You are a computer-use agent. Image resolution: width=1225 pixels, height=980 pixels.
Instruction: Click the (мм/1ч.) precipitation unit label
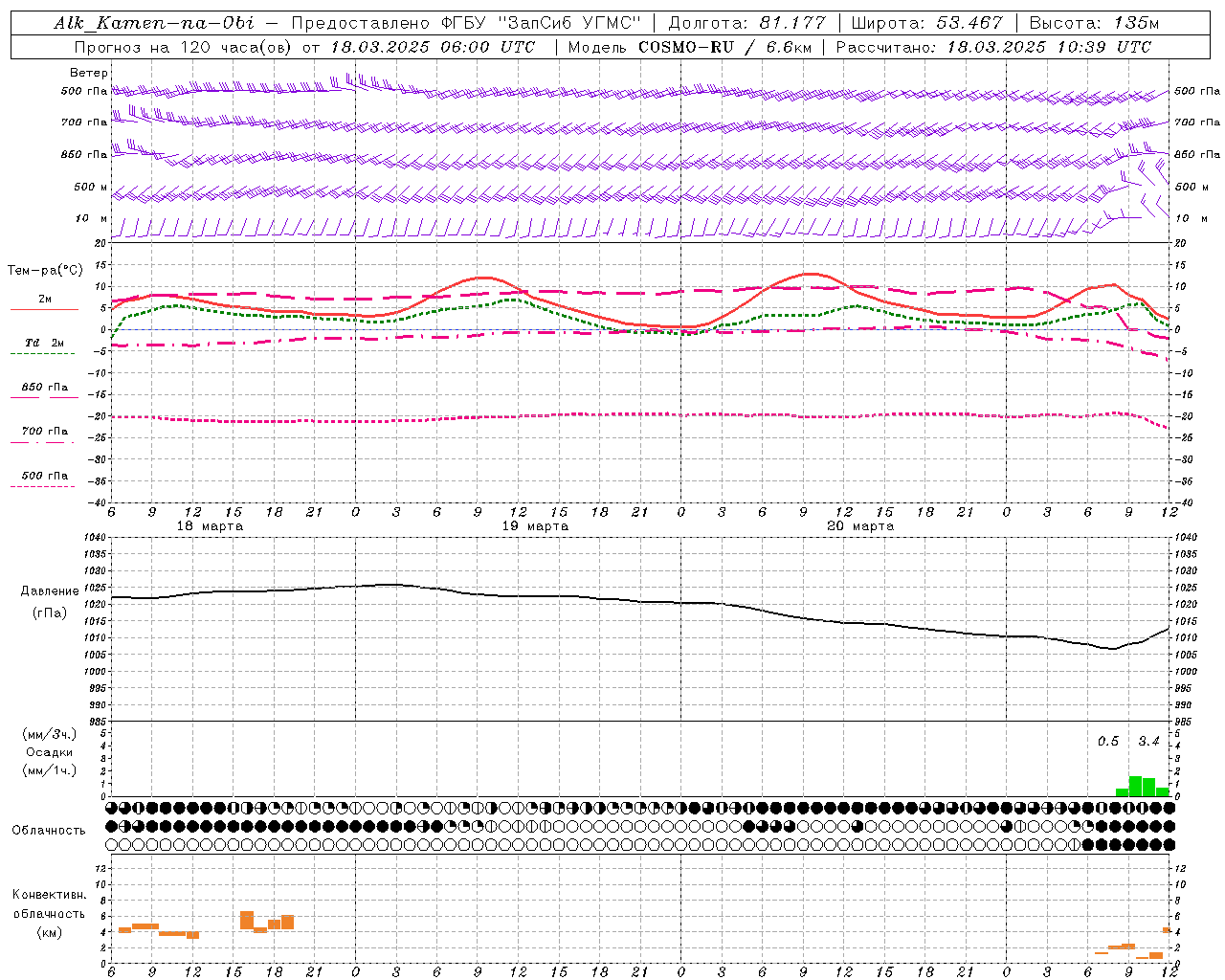[50, 770]
